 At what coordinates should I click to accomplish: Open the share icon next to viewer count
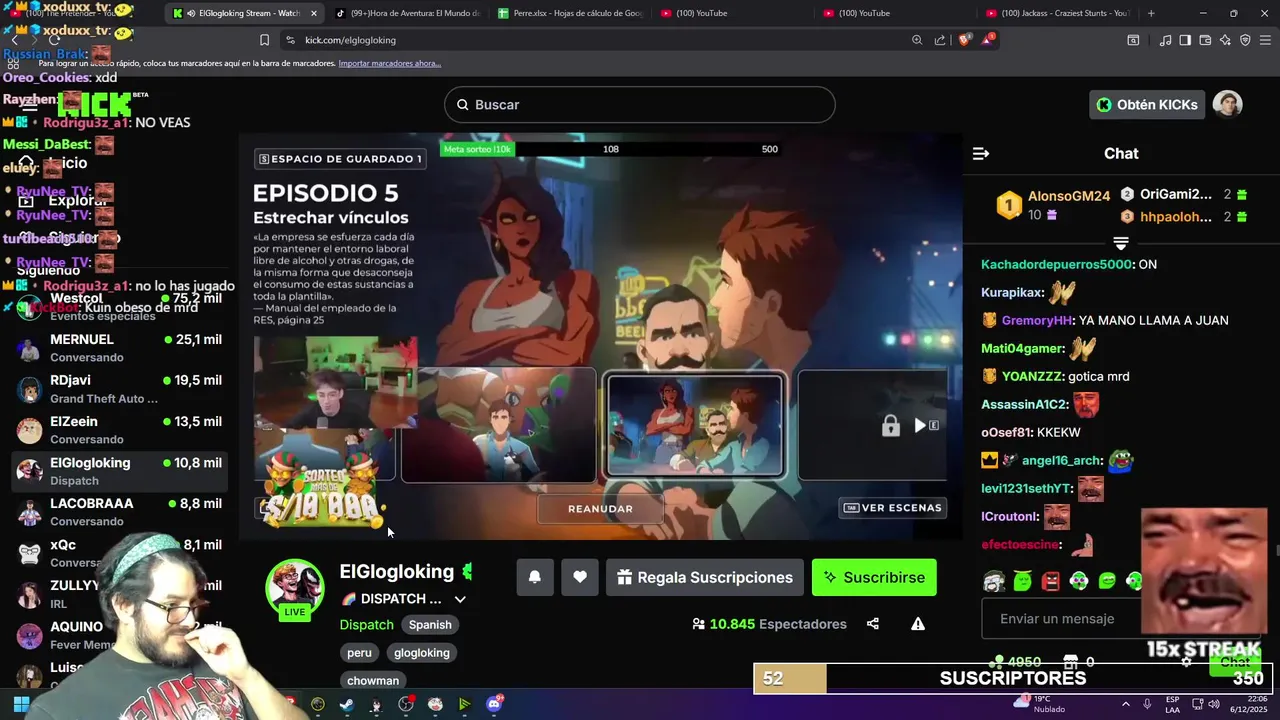pos(873,624)
